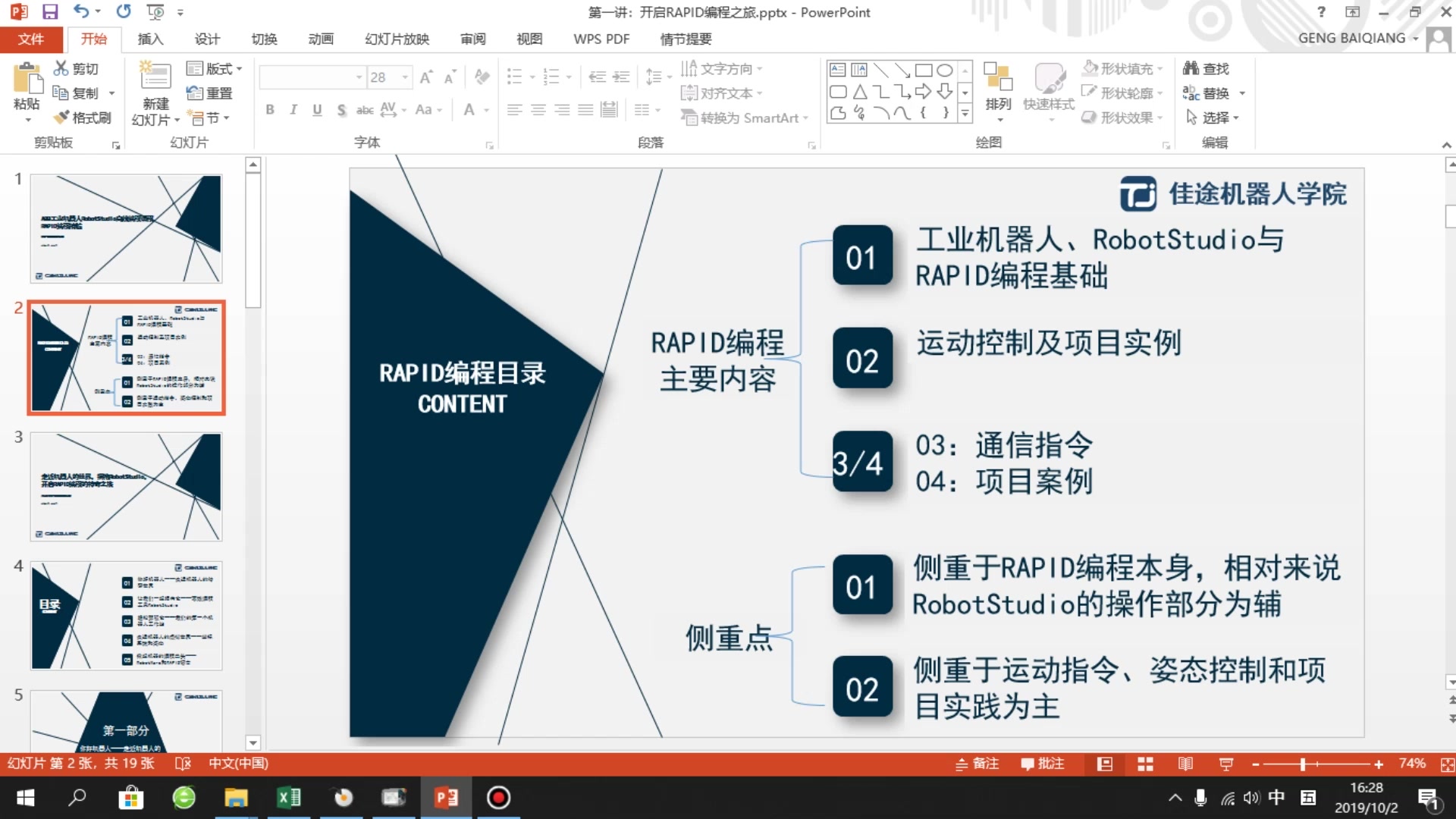Image resolution: width=1456 pixels, height=819 pixels.
Task: Fit slide to current window
Action: point(1447,764)
